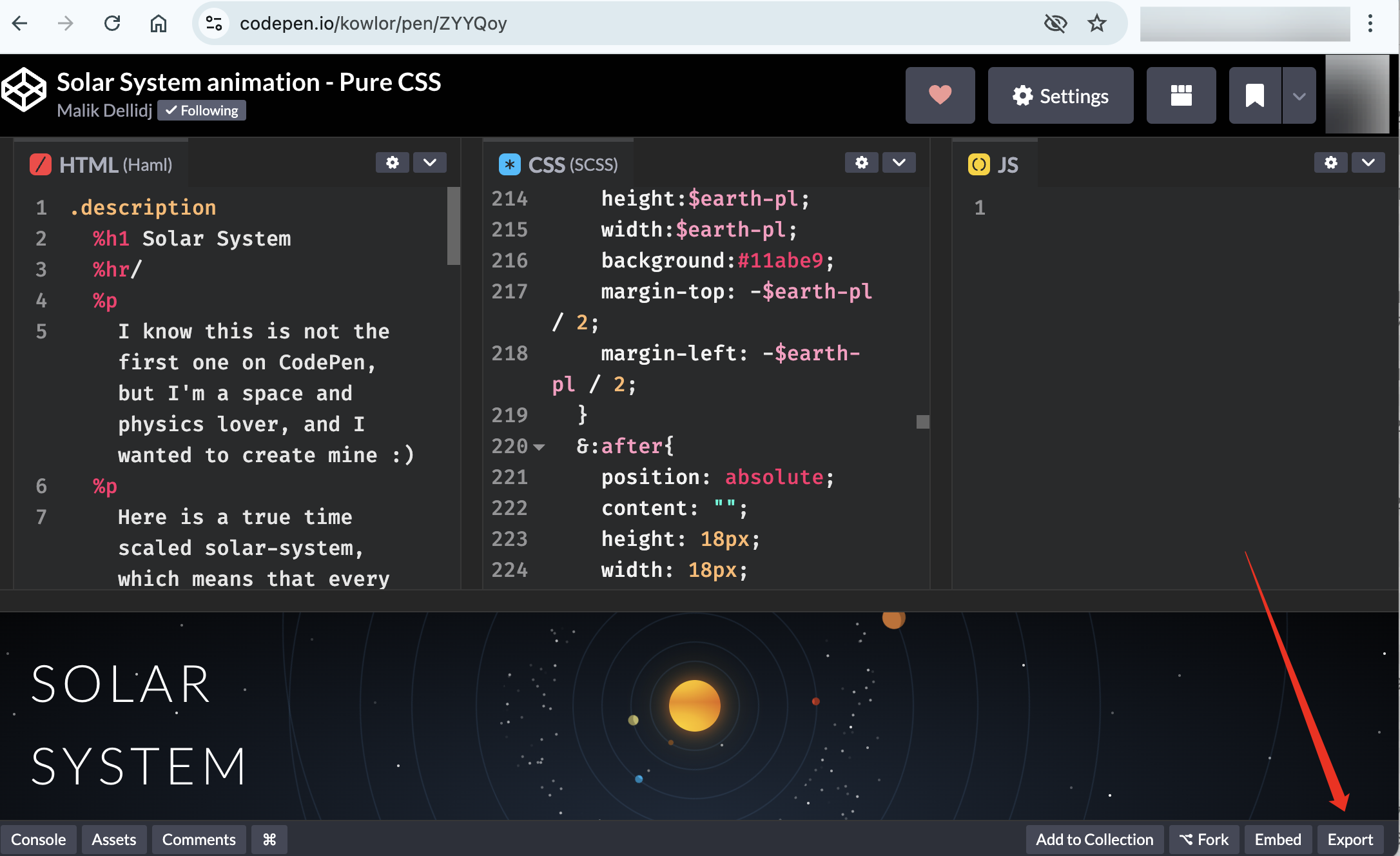Add this pen to a Collection

(1094, 839)
